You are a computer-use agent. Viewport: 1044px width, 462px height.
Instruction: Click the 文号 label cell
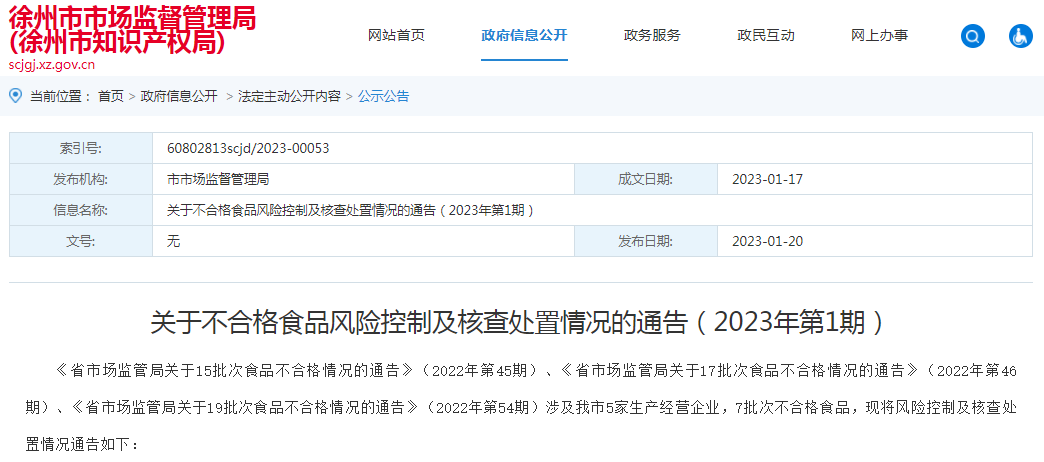coord(81,241)
